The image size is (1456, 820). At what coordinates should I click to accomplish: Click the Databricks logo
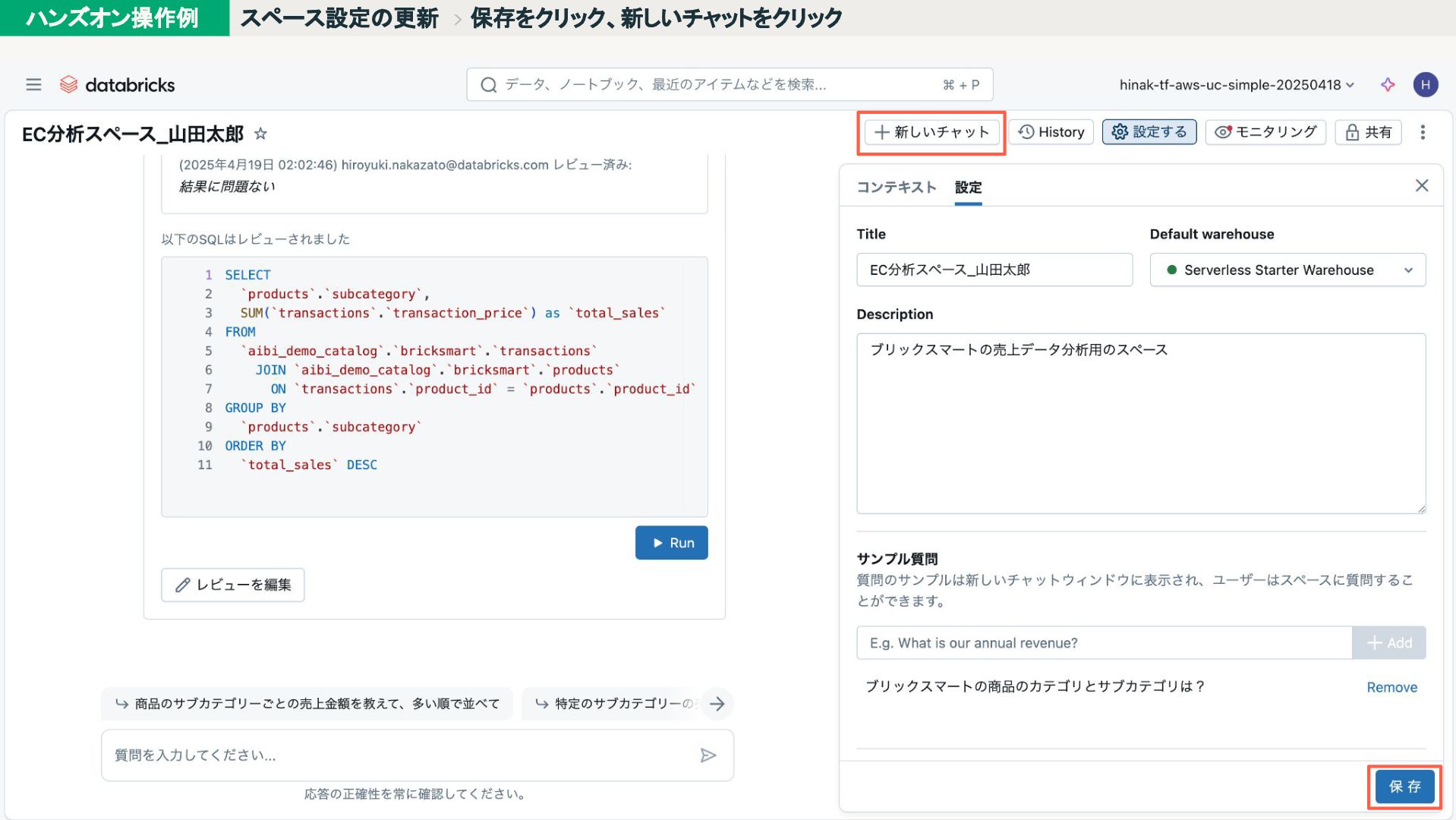pyautogui.click(x=118, y=84)
